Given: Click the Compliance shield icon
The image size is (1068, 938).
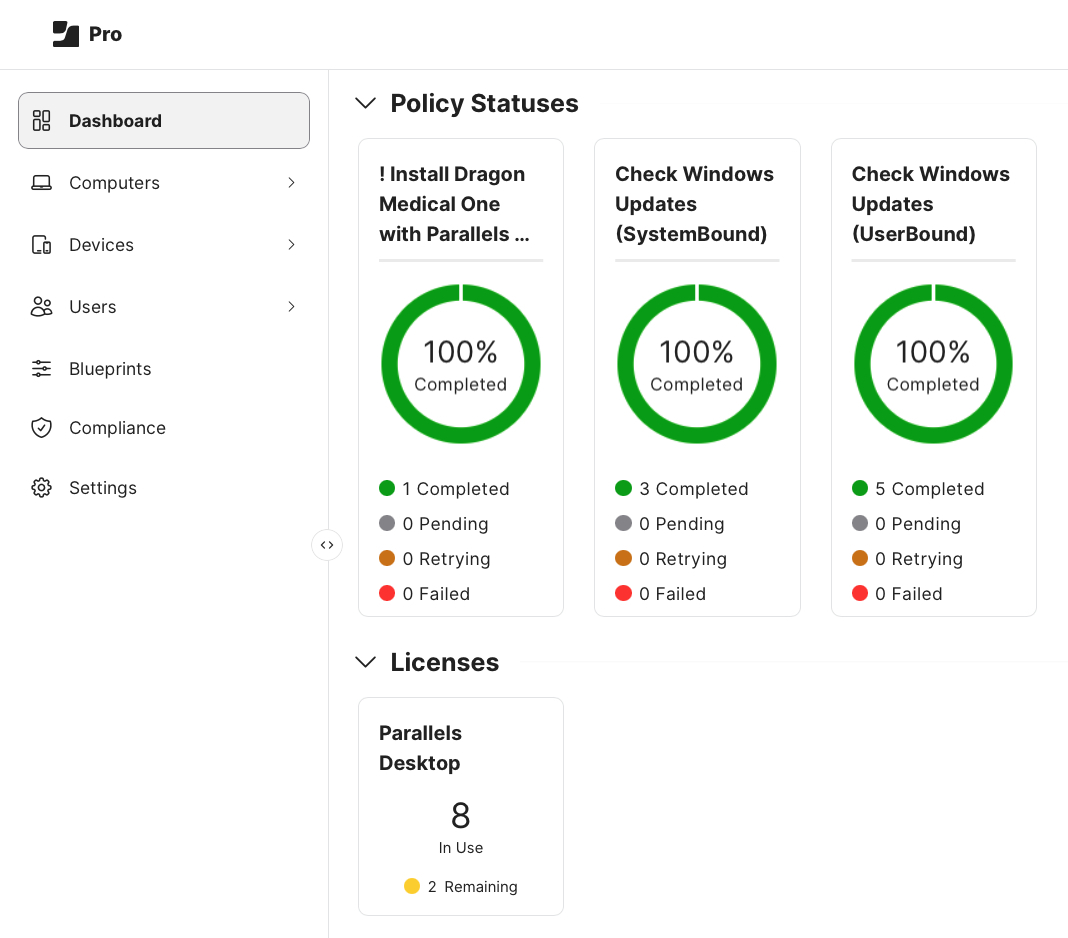Looking at the screenshot, I should point(41,428).
